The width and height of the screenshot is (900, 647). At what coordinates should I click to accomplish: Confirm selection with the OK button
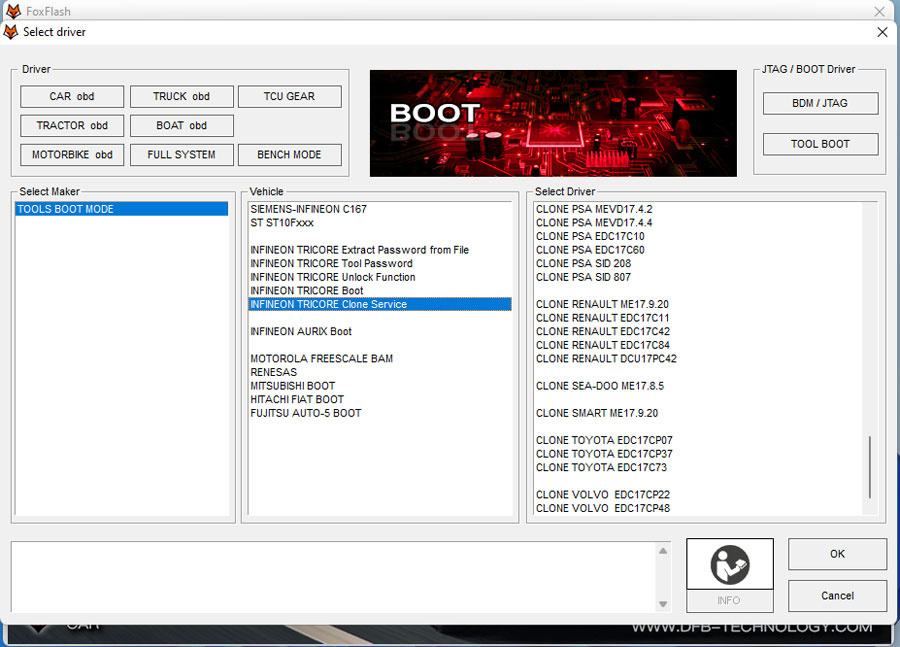(x=837, y=554)
